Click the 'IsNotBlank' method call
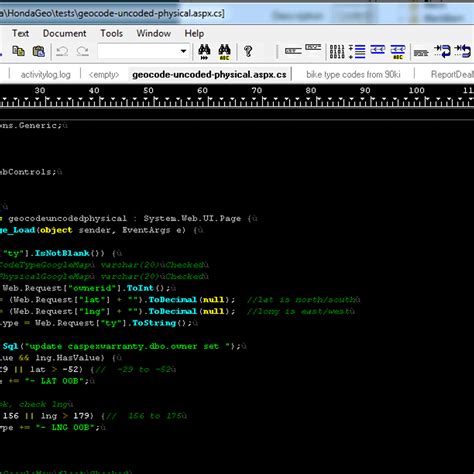Image resolution: width=474 pixels, height=474 pixels. tap(62, 253)
